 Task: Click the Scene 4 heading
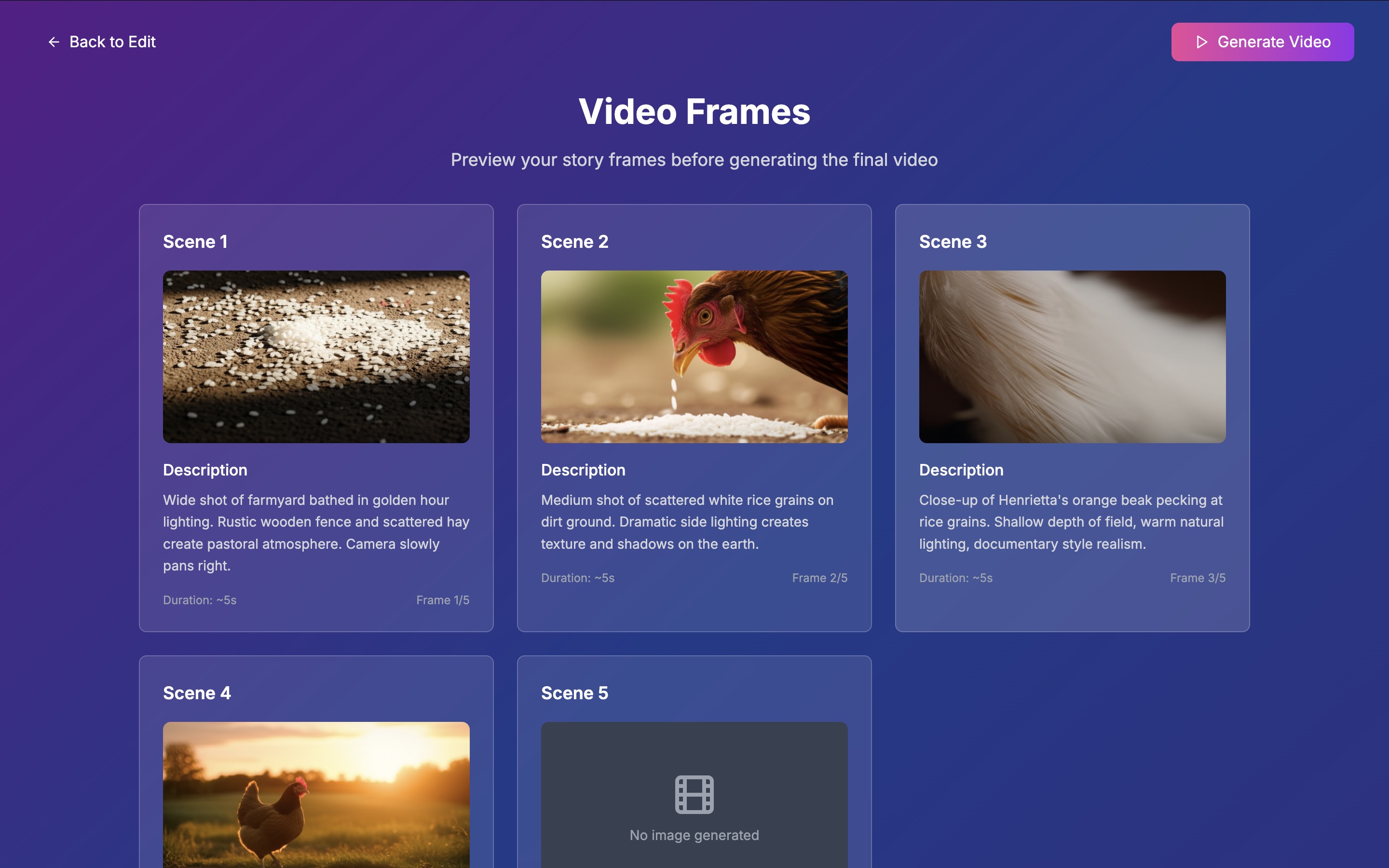197,693
